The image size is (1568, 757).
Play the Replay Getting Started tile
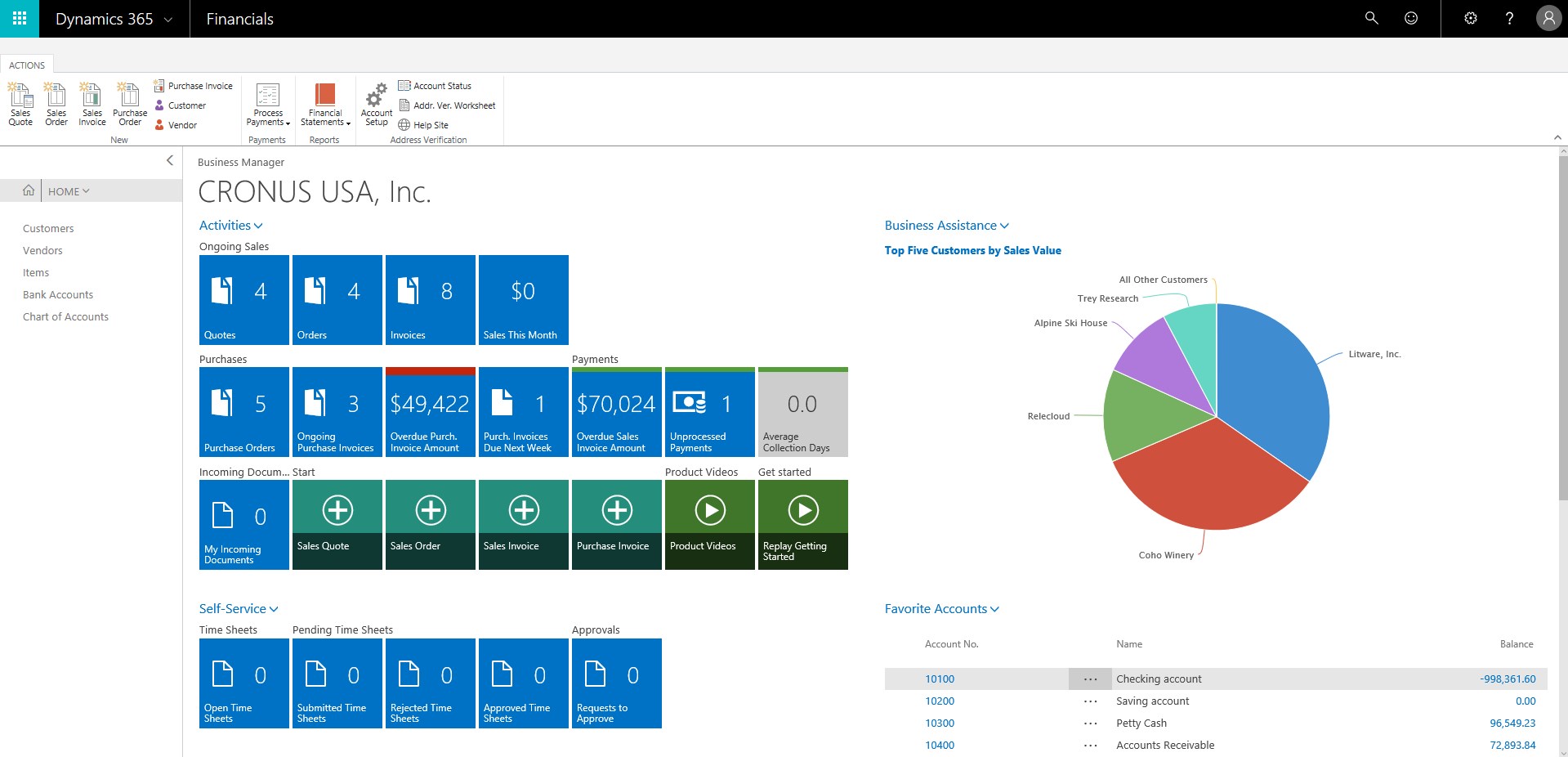(x=803, y=525)
